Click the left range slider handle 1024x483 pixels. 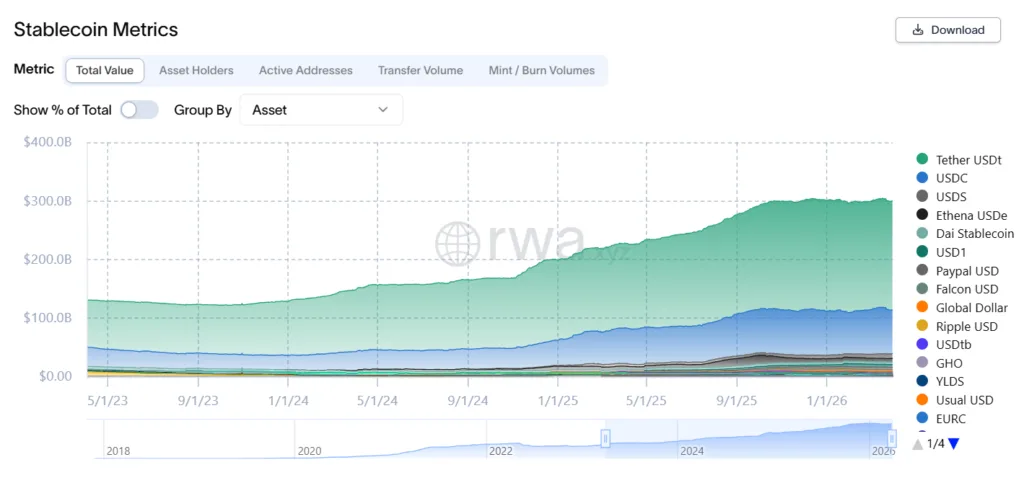pyautogui.click(x=605, y=438)
